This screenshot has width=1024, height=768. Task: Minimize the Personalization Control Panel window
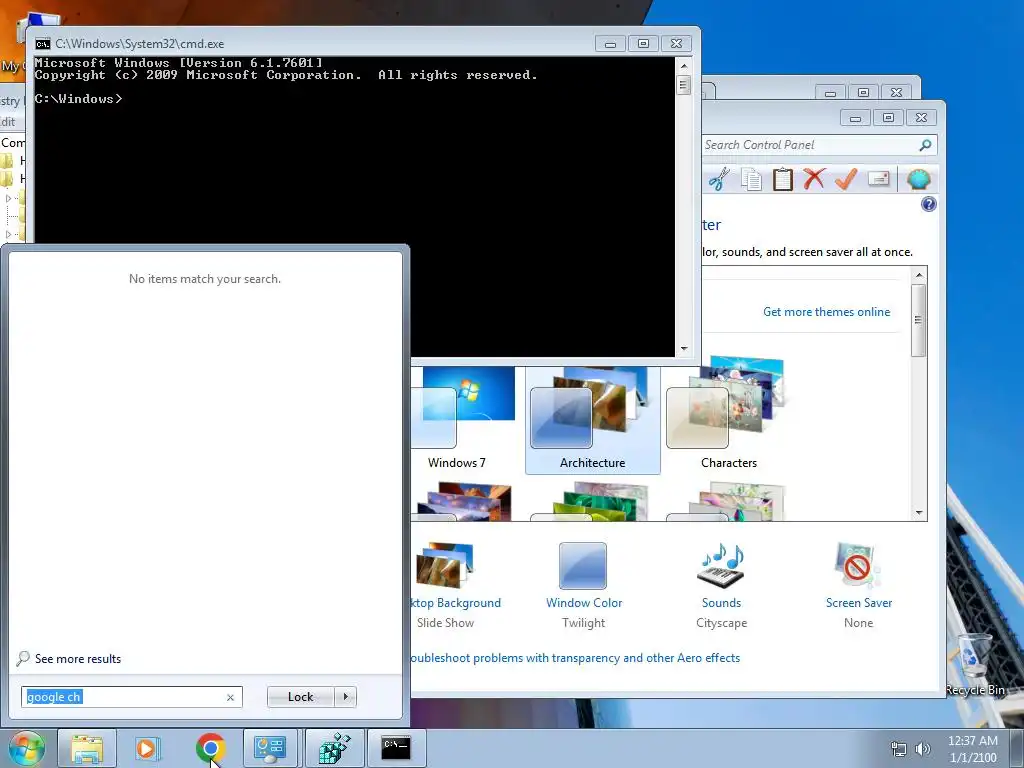[x=855, y=118]
